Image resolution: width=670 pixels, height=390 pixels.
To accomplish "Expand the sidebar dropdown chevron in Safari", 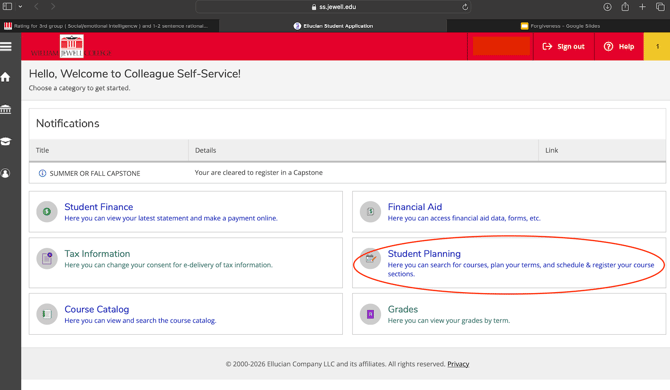I will (20, 7).
